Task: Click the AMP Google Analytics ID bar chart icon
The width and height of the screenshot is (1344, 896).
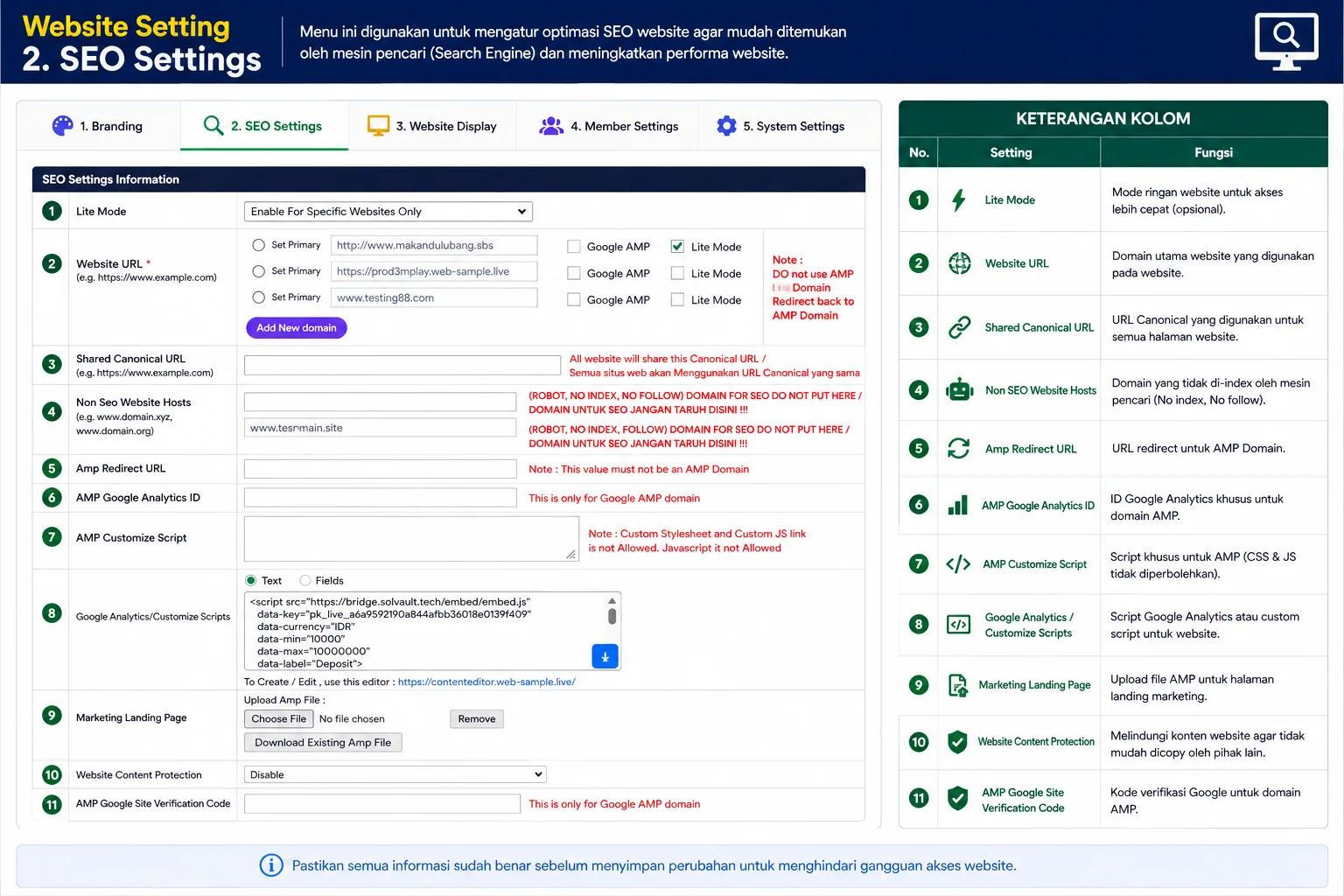Action: click(x=958, y=505)
